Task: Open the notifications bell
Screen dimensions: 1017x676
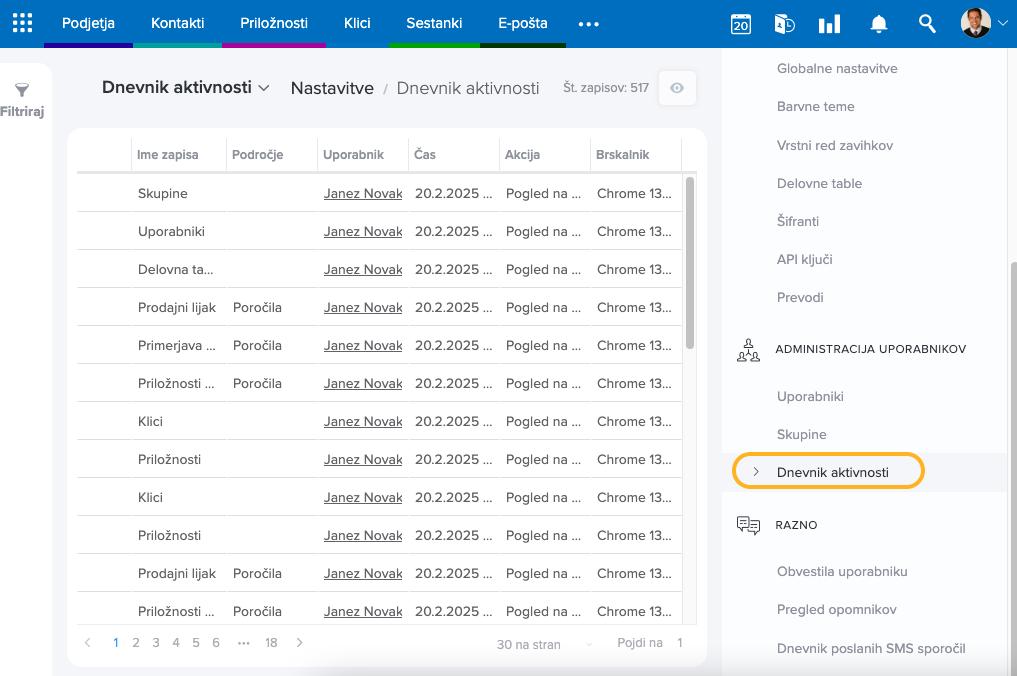Action: [x=879, y=24]
